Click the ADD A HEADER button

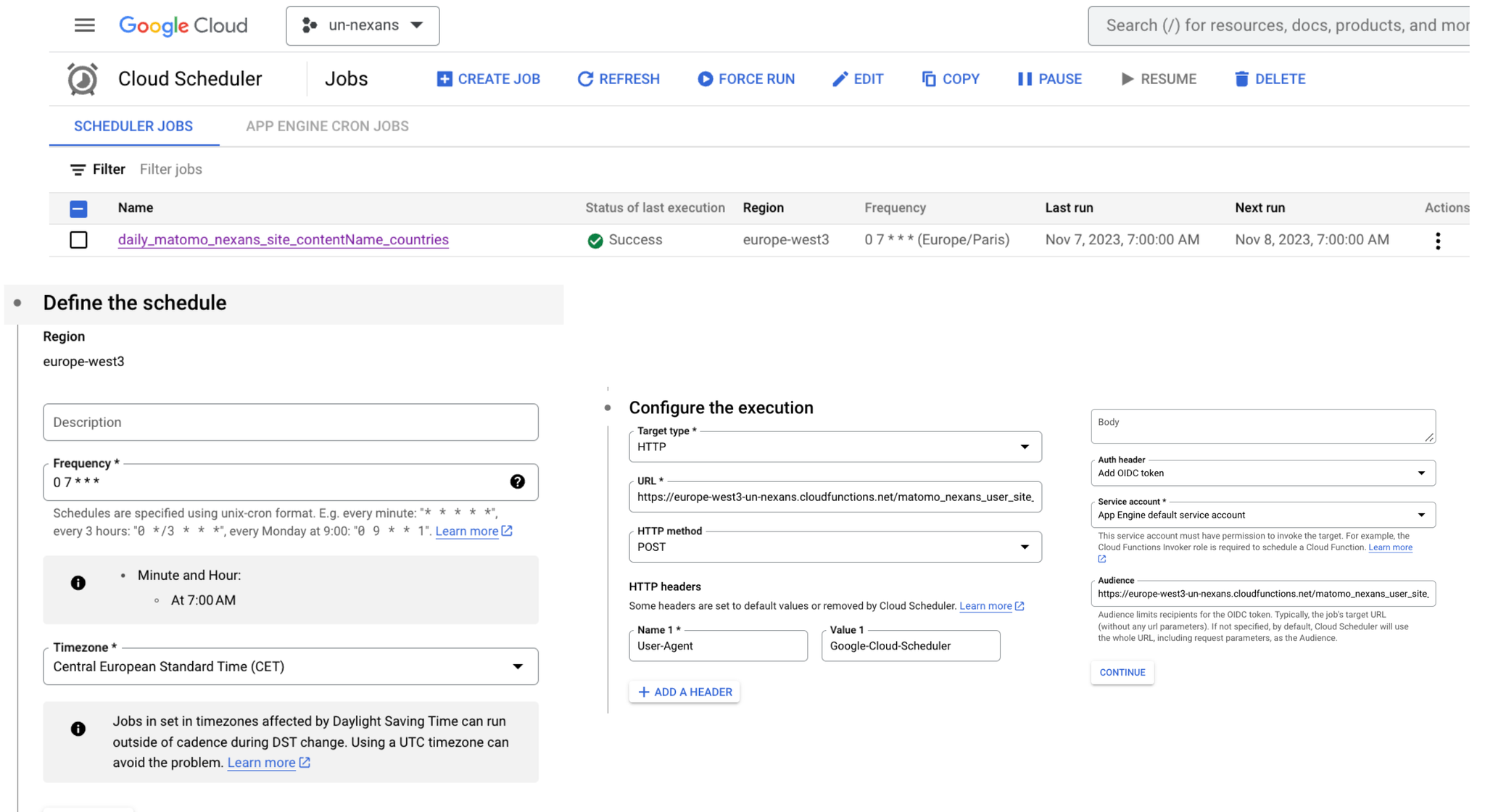coord(684,692)
